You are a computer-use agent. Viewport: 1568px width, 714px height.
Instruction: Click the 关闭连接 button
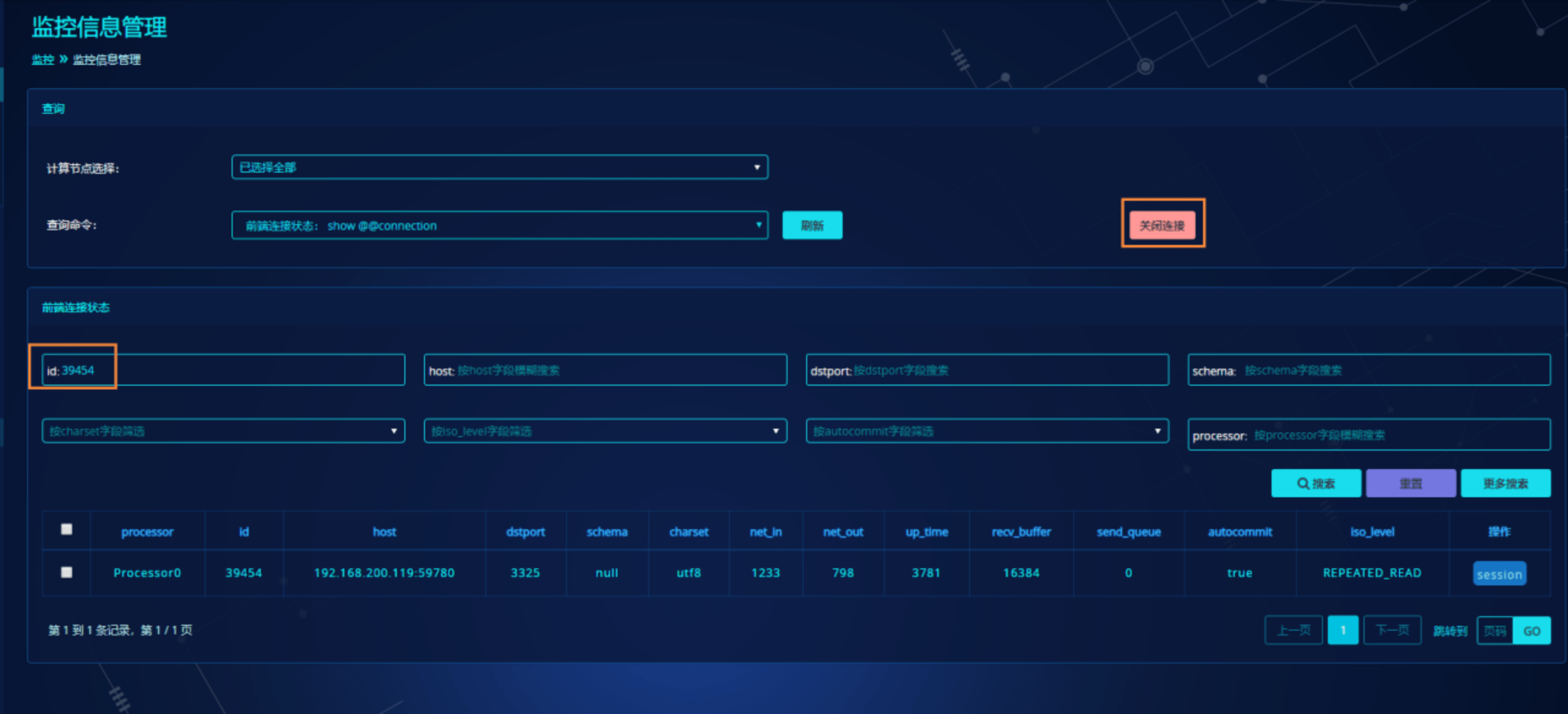(1162, 225)
